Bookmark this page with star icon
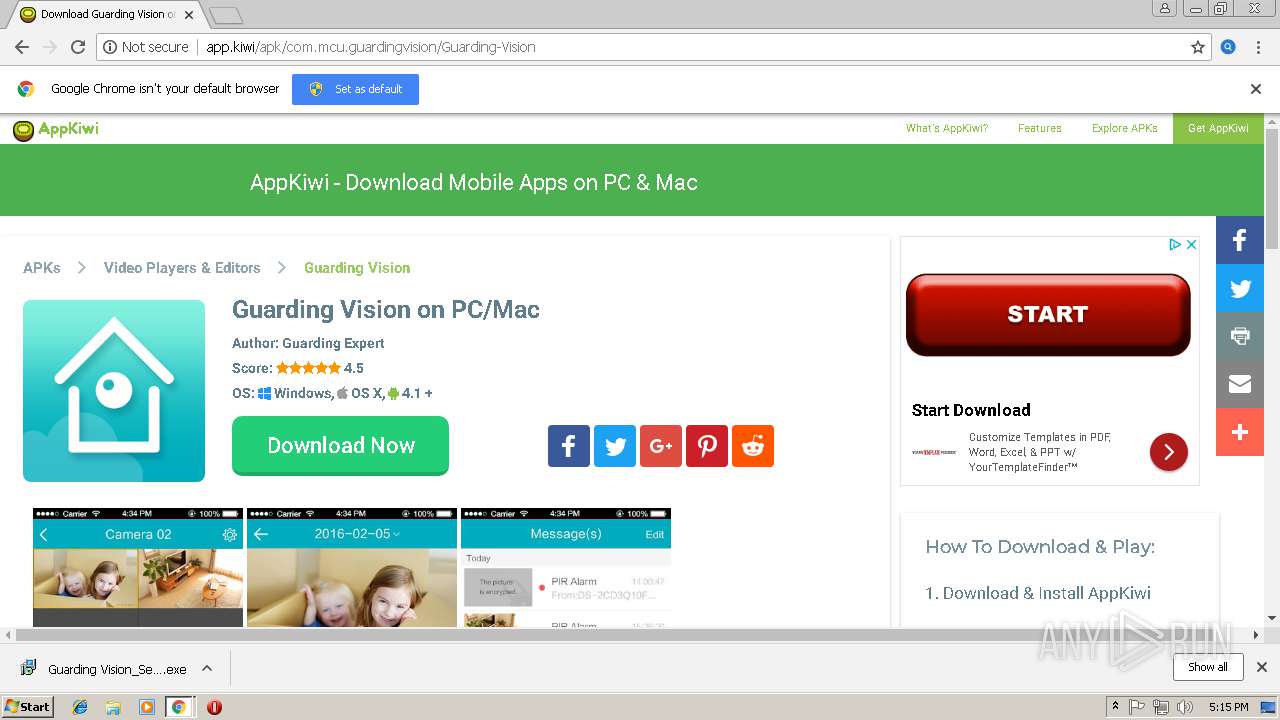Screen dimensions: 1280x720 point(1197,47)
